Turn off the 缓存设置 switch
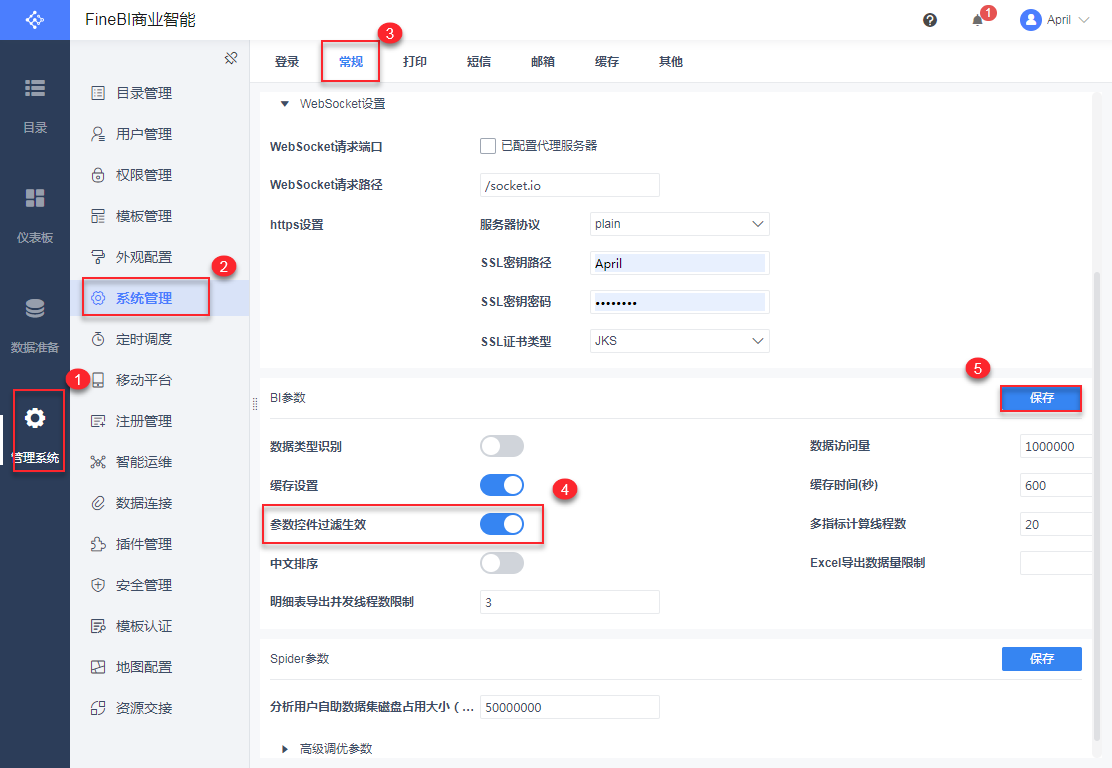This screenshot has width=1112, height=768. click(501, 485)
